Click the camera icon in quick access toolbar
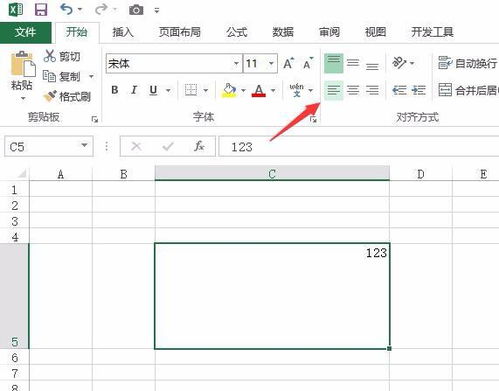The height and width of the screenshot is (391, 499). tap(136, 10)
